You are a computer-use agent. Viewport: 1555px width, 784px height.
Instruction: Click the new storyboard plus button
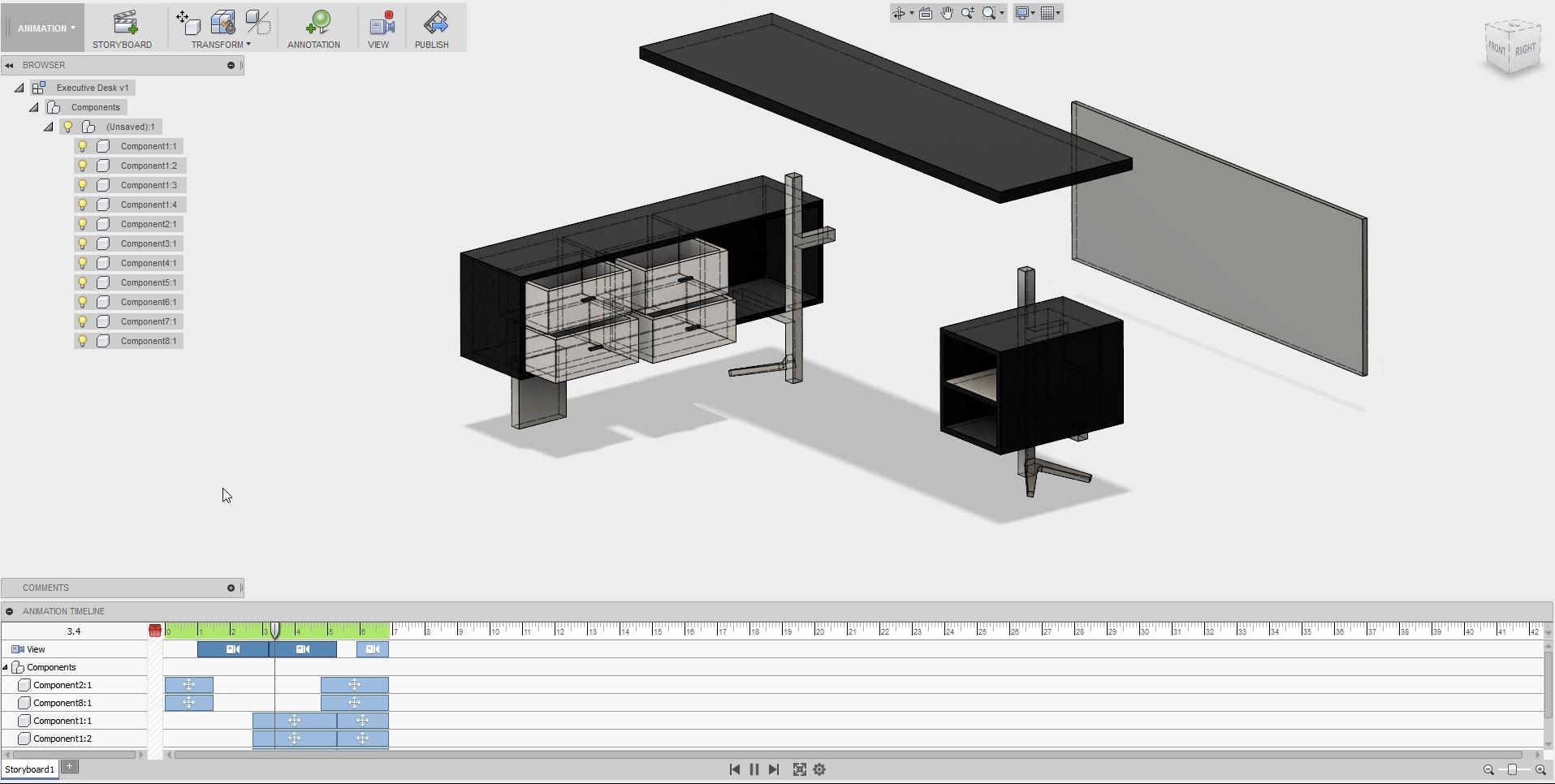(70, 765)
